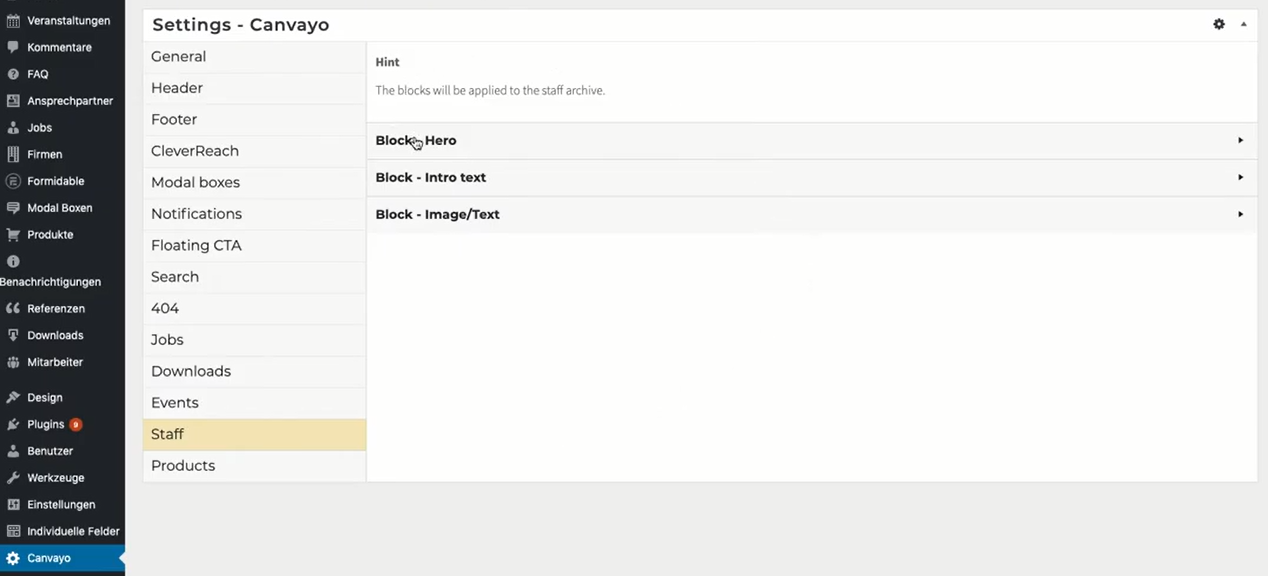The image size is (1268, 576).
Task: Click the Werkzeuge wrench icon
Action: click(13, 478)
